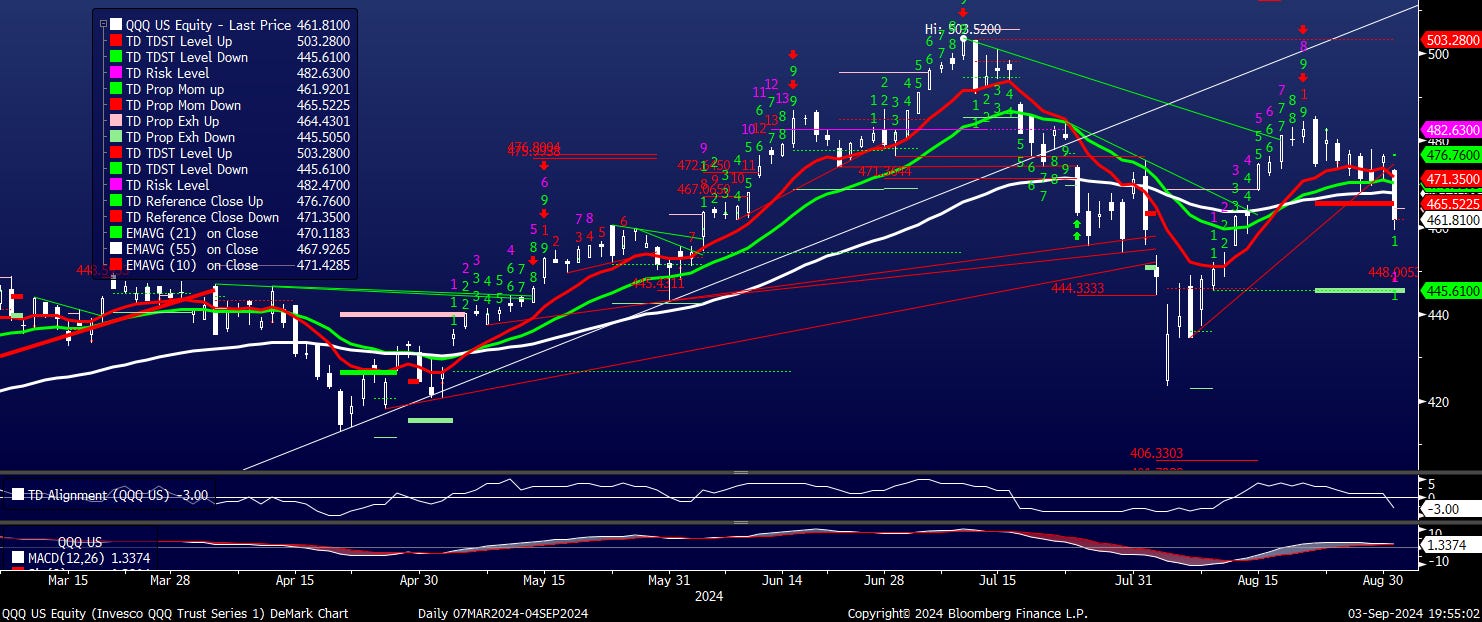The width and height of the screenshot is (1482, 622).
Task: Click the red 465.5225 price axis tag
Action: 1452,203
